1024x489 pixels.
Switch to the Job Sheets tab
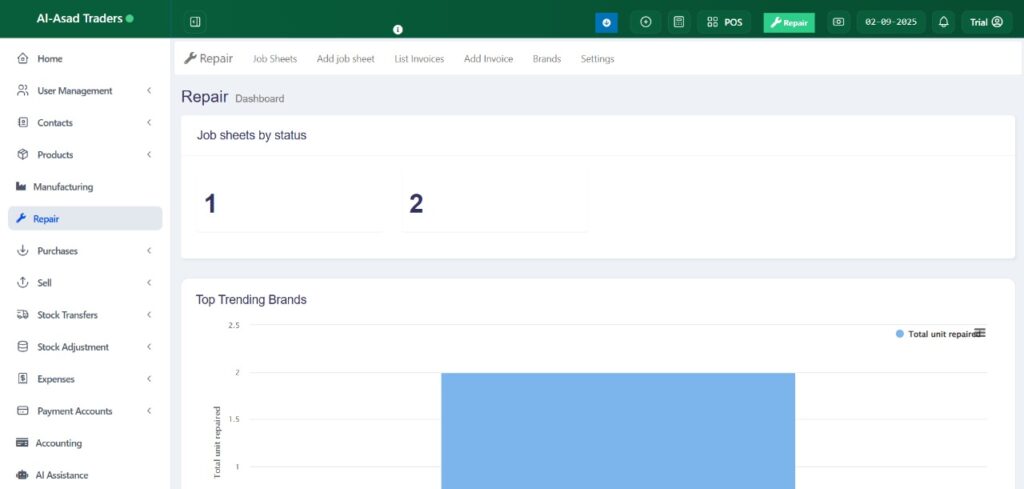tap(275, 59)
